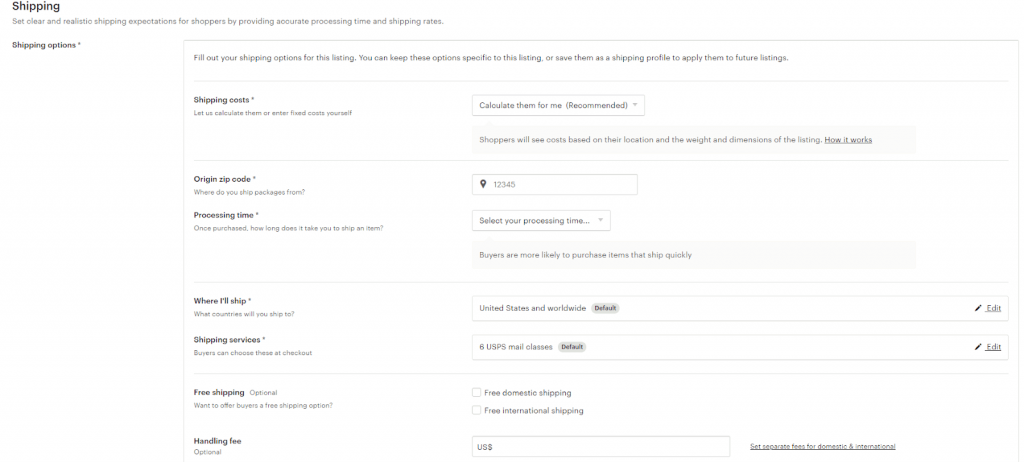This screenshot has width=1024, height=462.
Task: Click "Set separate fees for domestic & international"
Action: [822, 446]
